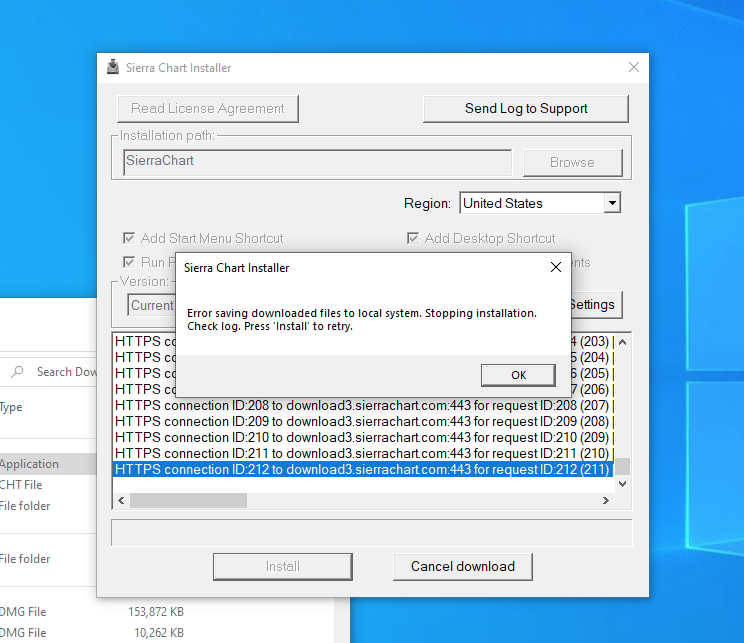Close the error dialog with X
The image size is (744, 643).
click(x=556, y=267)
